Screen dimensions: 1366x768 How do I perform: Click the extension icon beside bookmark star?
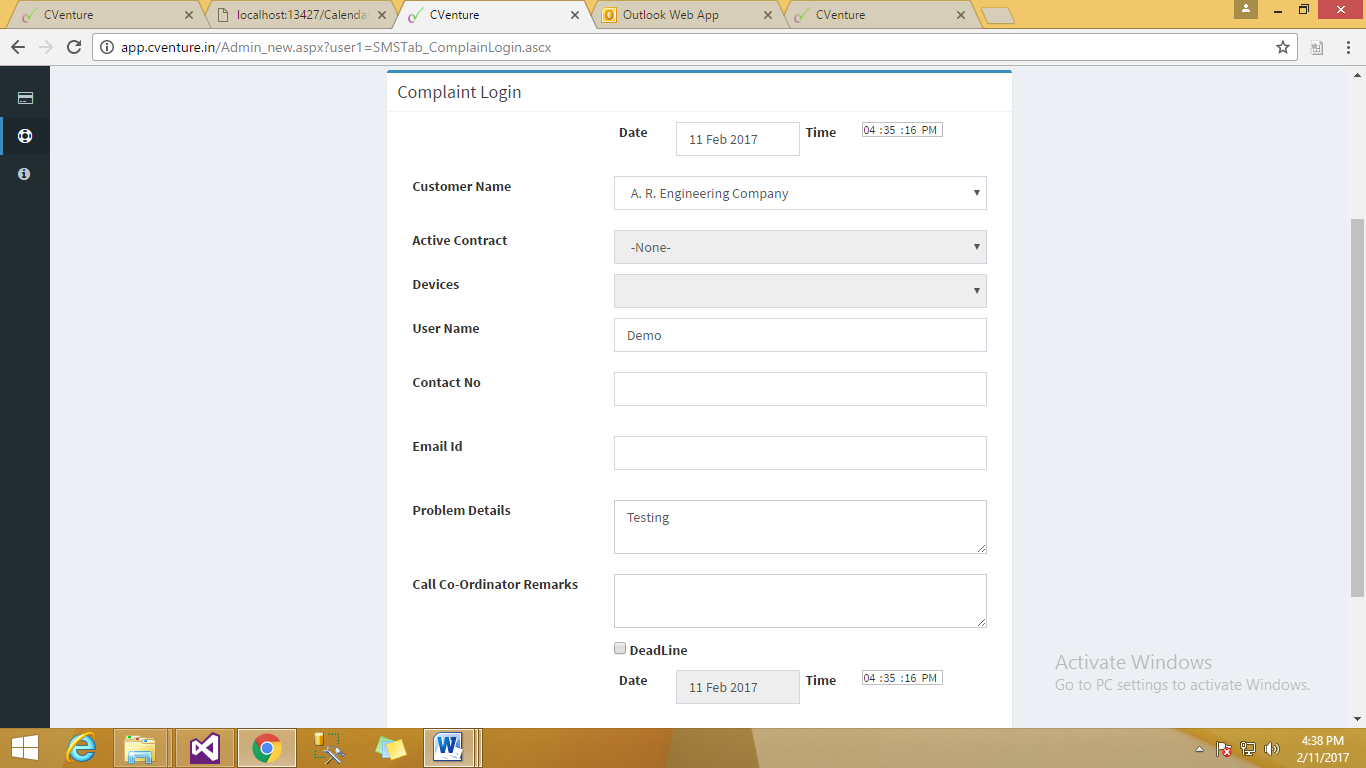click(1317, 47)
